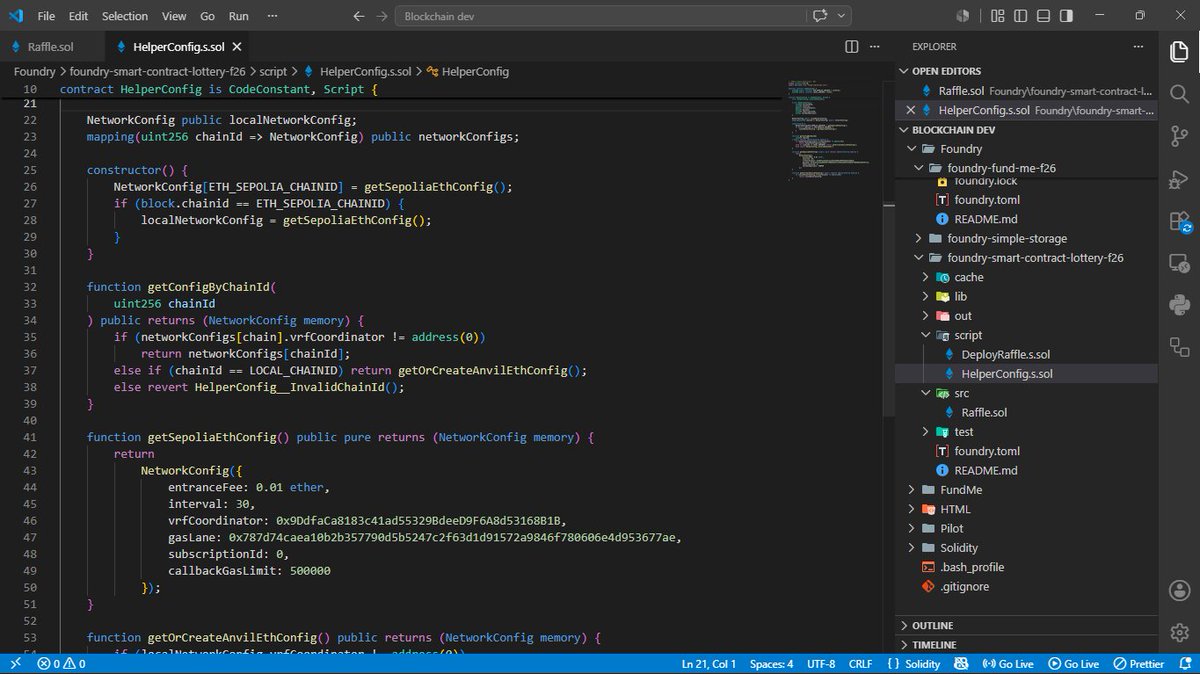Collapse the OPEN EDITORS section

[1026, 71]
